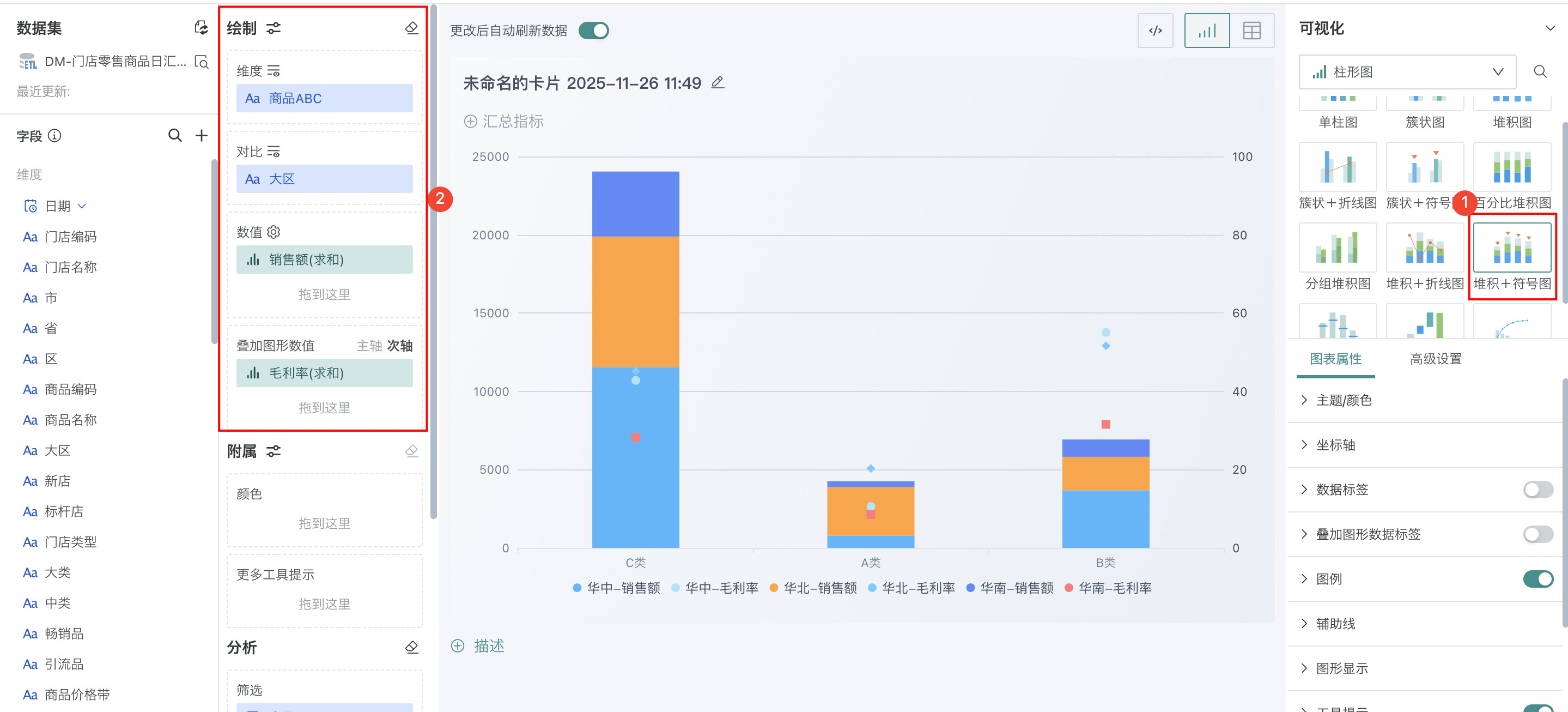Select 次轴 for overlay values
Viewport: 1568px width, 712px height.
coord(400,345)
